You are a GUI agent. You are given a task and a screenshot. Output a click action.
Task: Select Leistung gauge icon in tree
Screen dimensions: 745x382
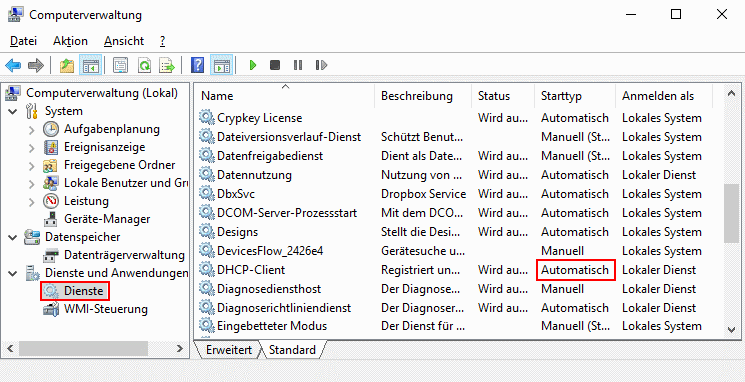pos(50,201)
